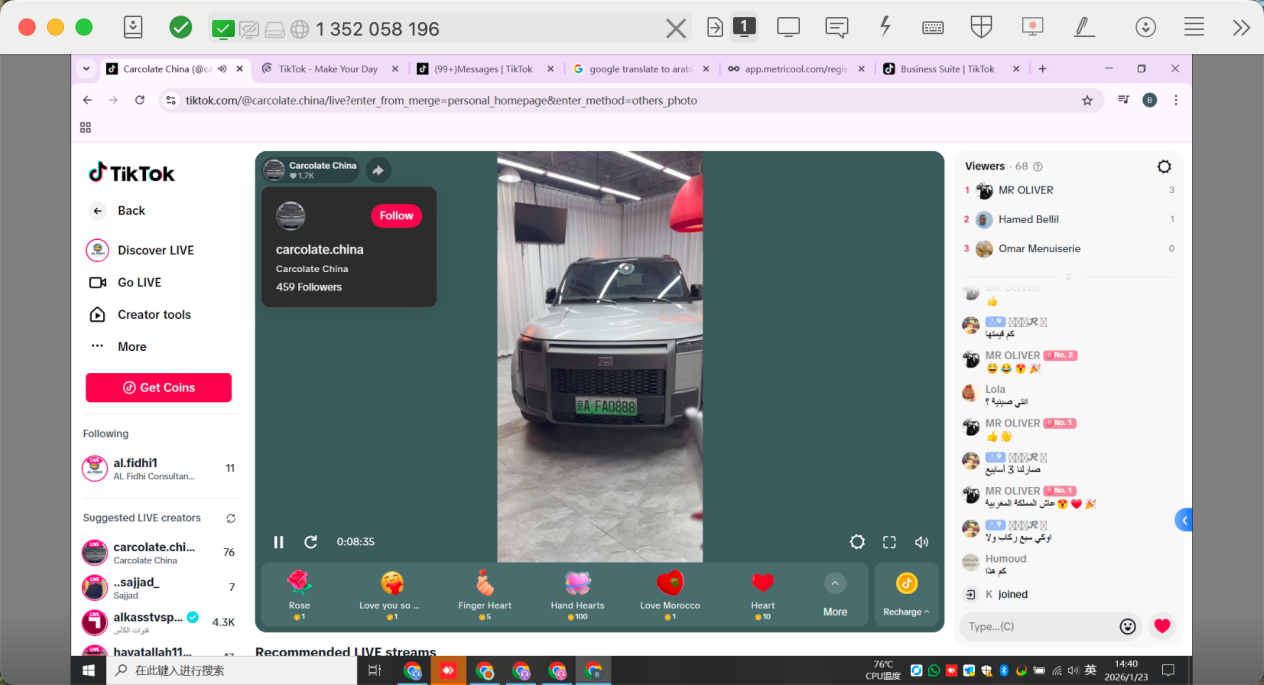Click the share arrow beside Carcolate China
The width and height of the screenshot is (1264, 685).
378,171
